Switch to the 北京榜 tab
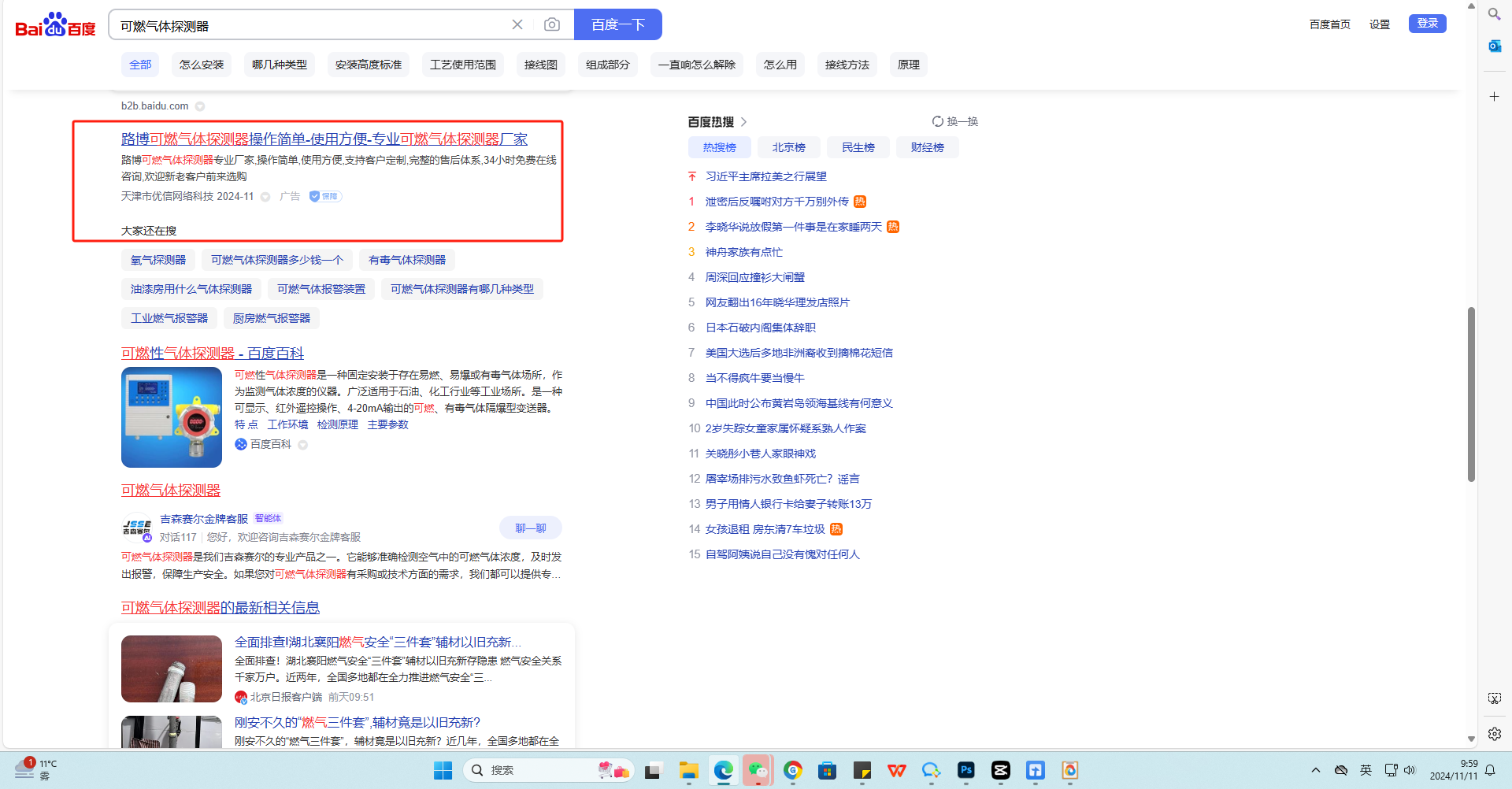The height and width of the screenshot is (789, 1512). click(x=788, y=147)
